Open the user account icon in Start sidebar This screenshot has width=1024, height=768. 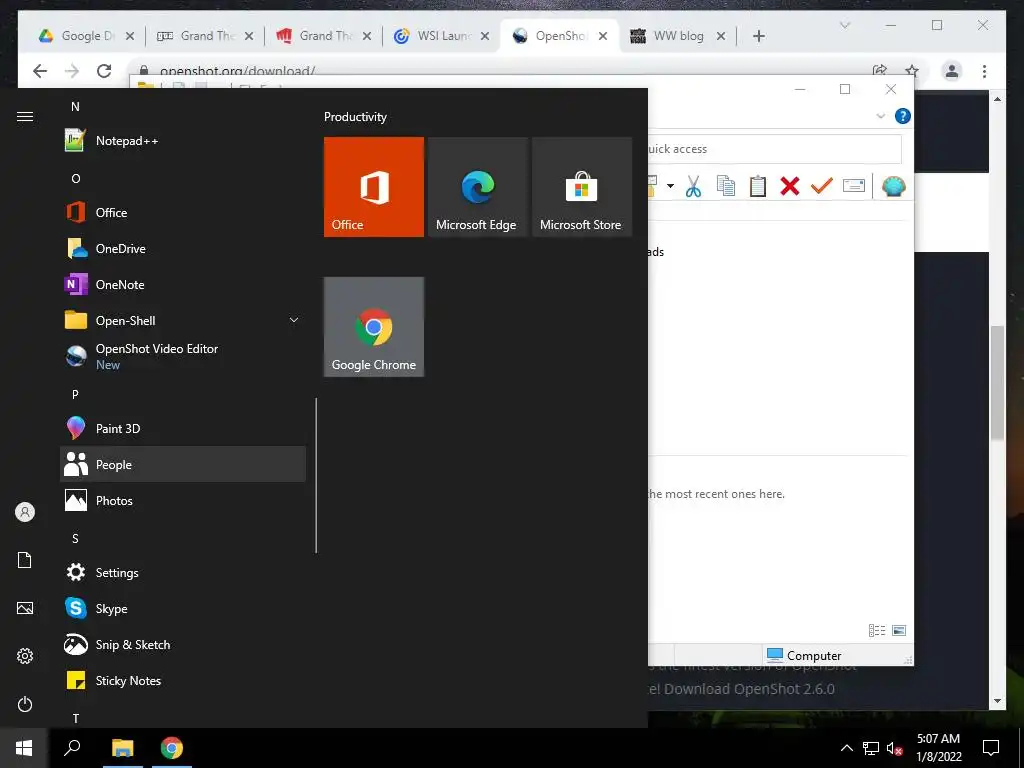25,512
